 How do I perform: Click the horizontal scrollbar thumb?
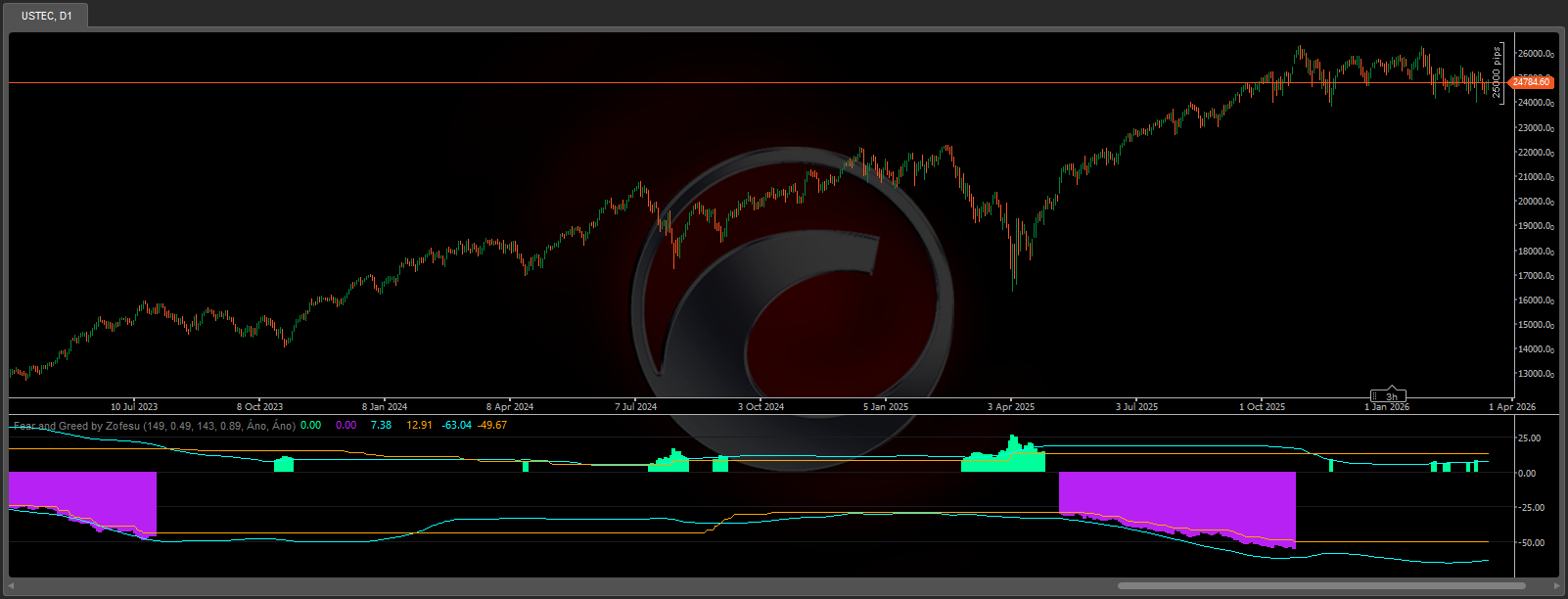tap(1321, 586)
